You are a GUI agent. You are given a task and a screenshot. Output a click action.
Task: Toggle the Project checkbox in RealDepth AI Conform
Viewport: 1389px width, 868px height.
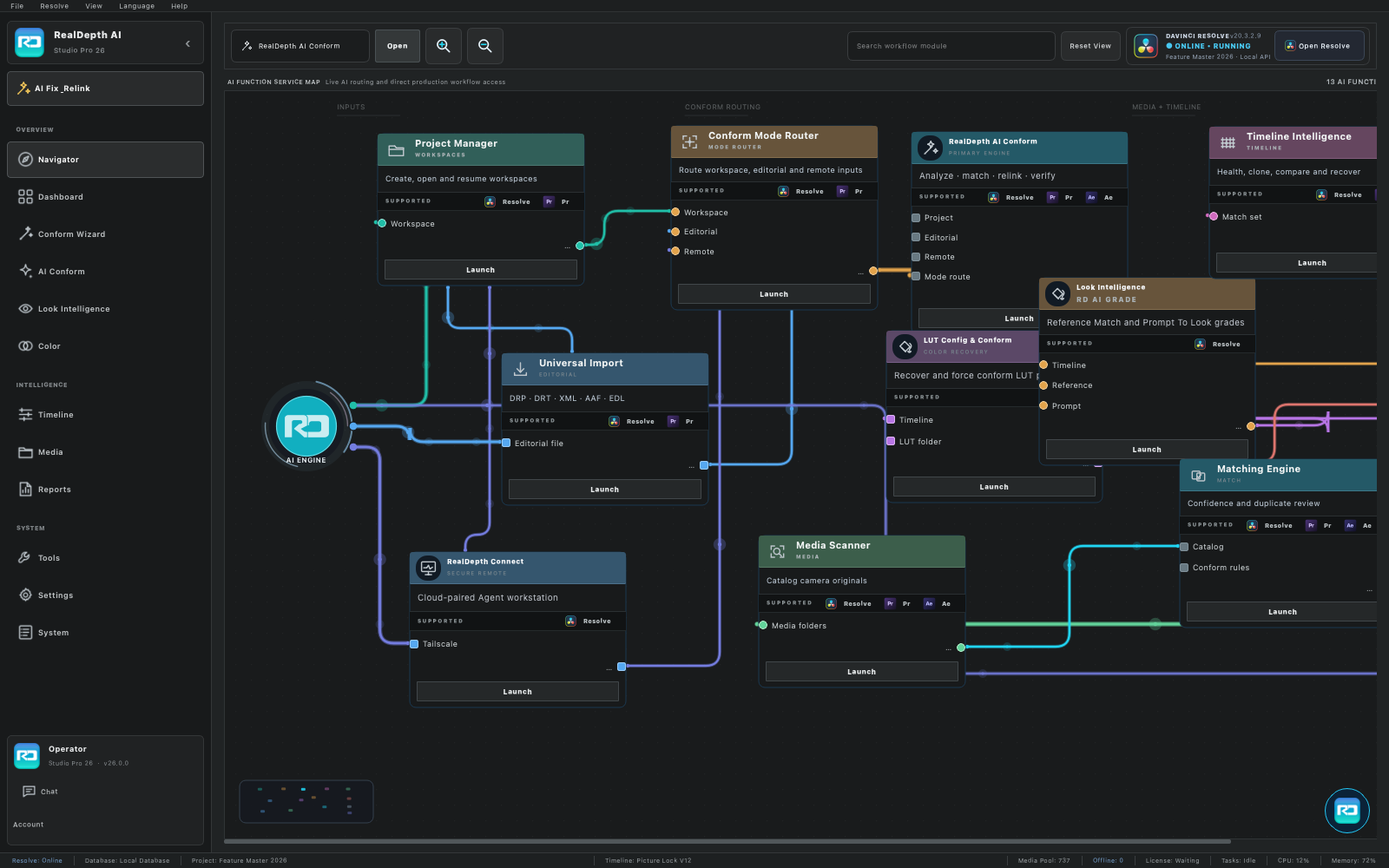(x=916, y=218)
